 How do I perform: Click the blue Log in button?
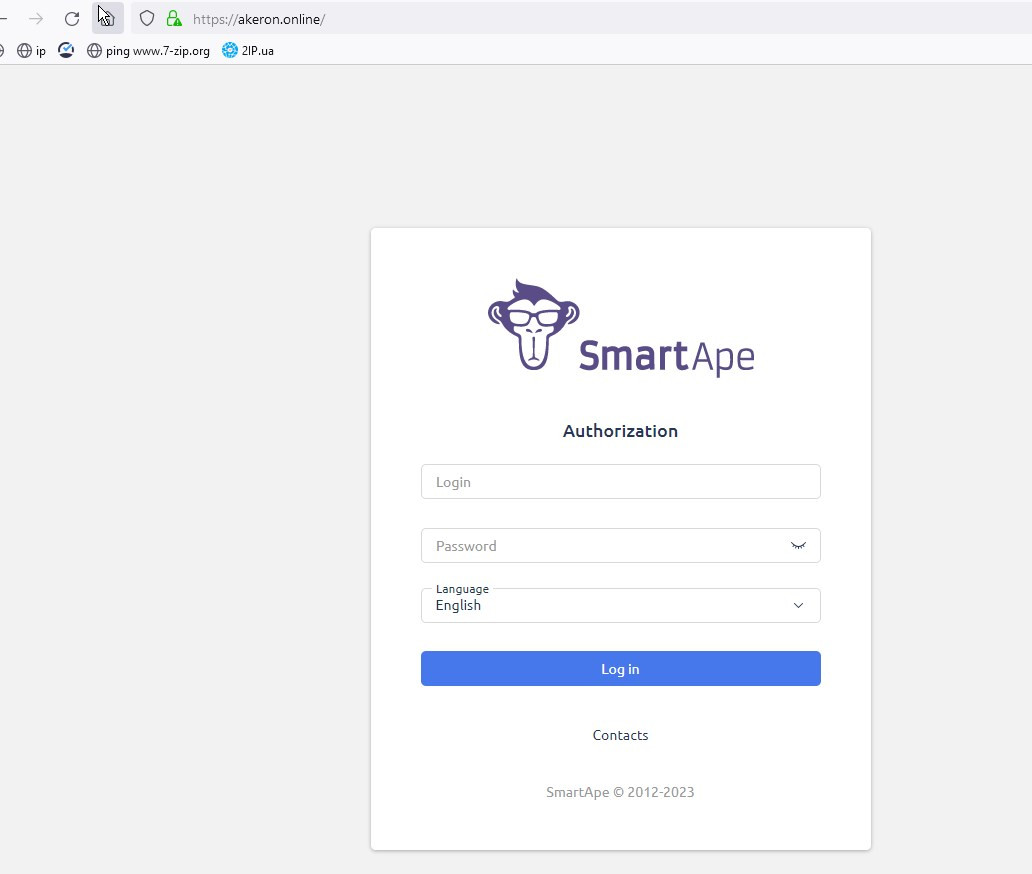tap(621, 669)
